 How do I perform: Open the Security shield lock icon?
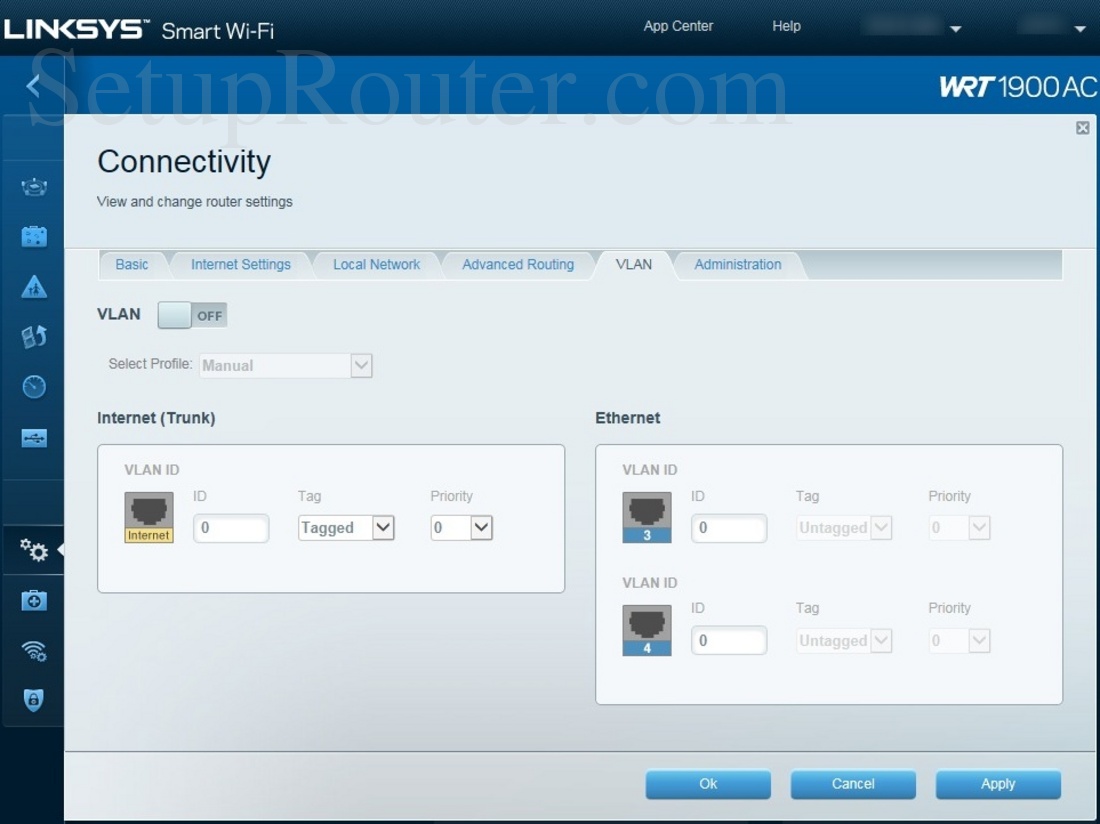(34, 700)
